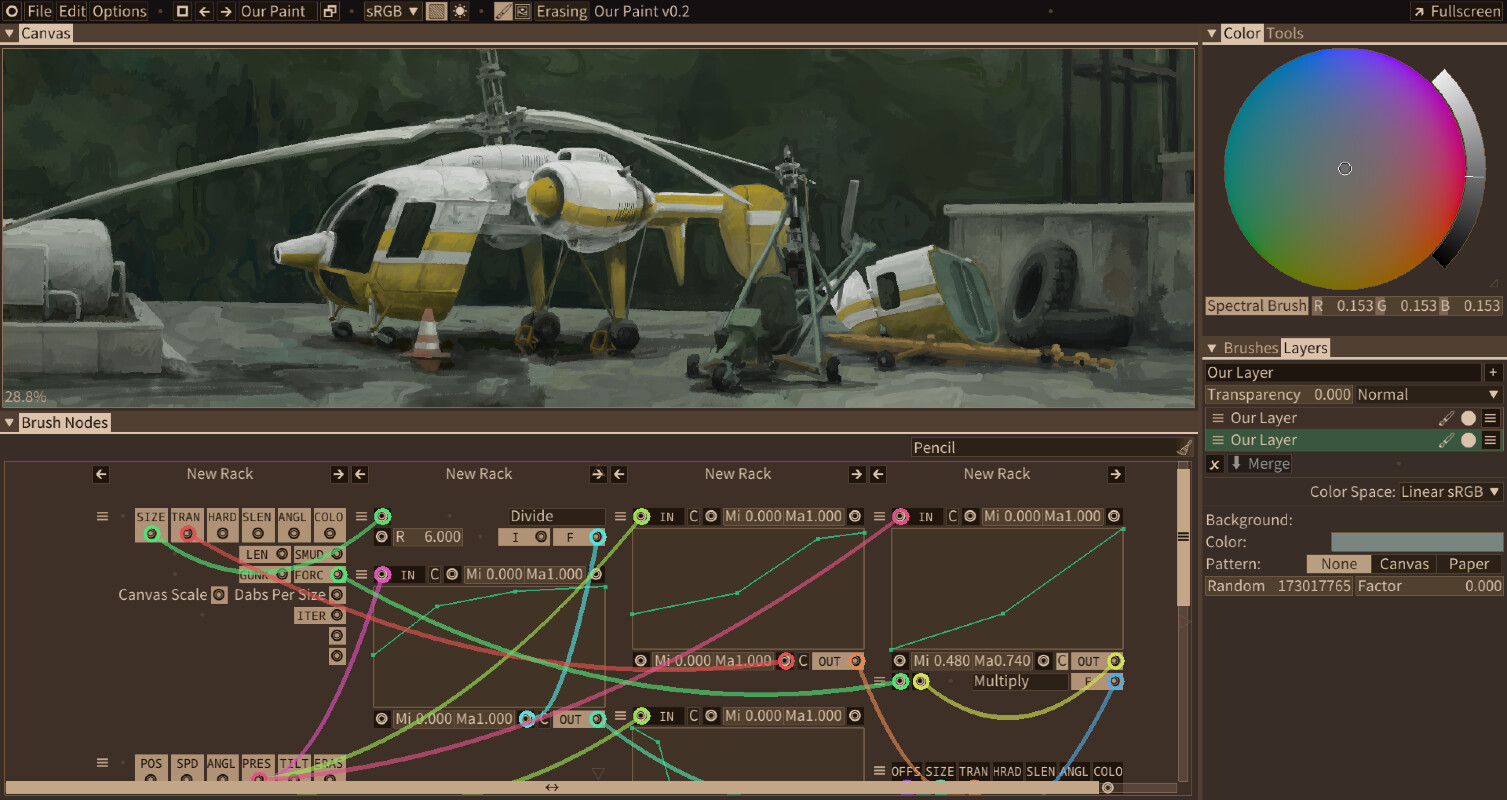Click the SIZE output socket on brush node

pos(151,534)
